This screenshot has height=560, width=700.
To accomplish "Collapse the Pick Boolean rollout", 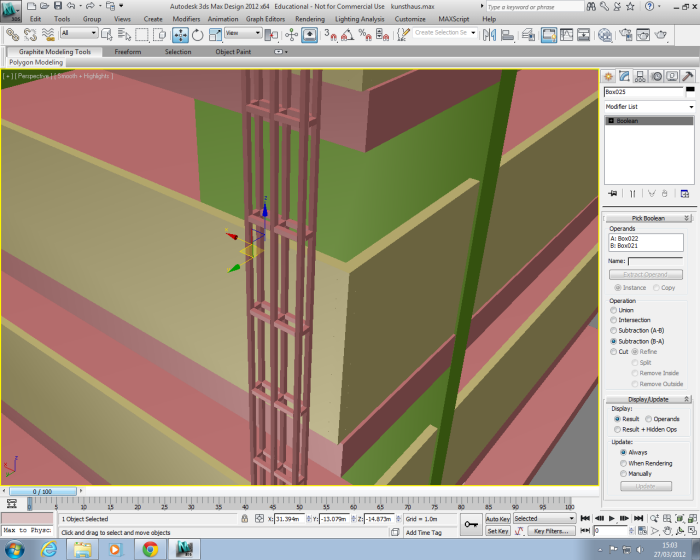I will (649, 217).
